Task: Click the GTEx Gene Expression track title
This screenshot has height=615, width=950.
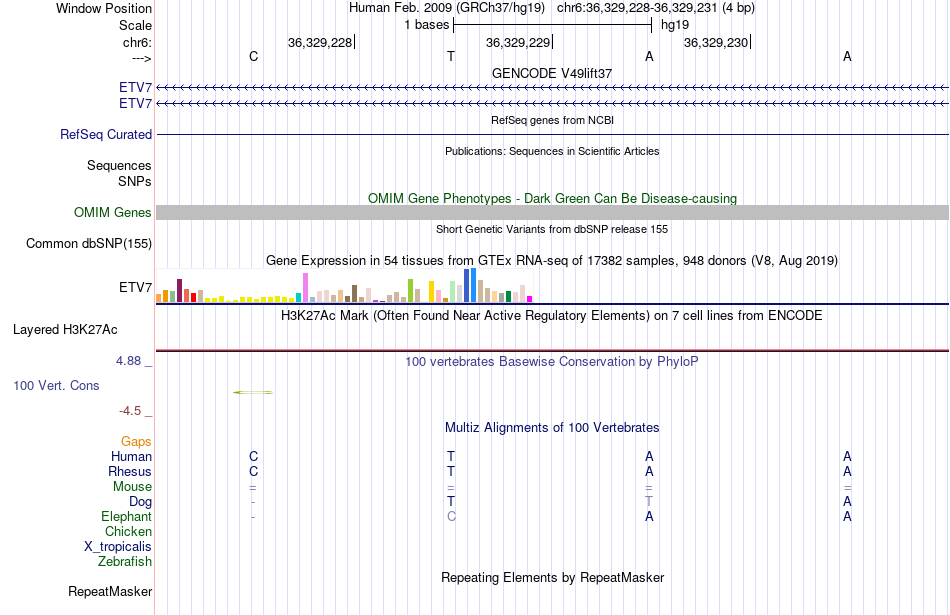Action: tap(552, 261)
